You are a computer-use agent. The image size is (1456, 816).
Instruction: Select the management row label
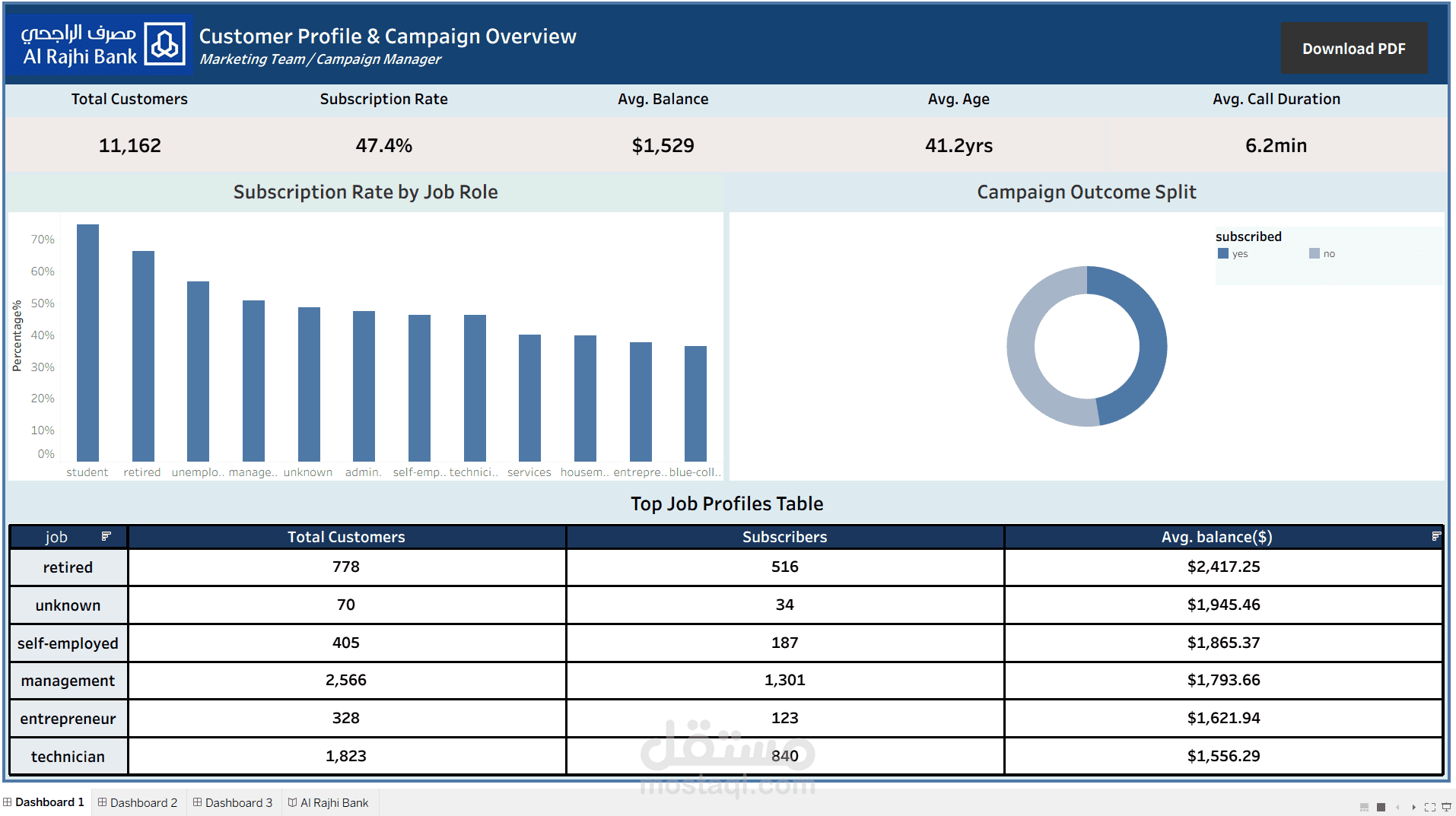(x=68, y=681)
